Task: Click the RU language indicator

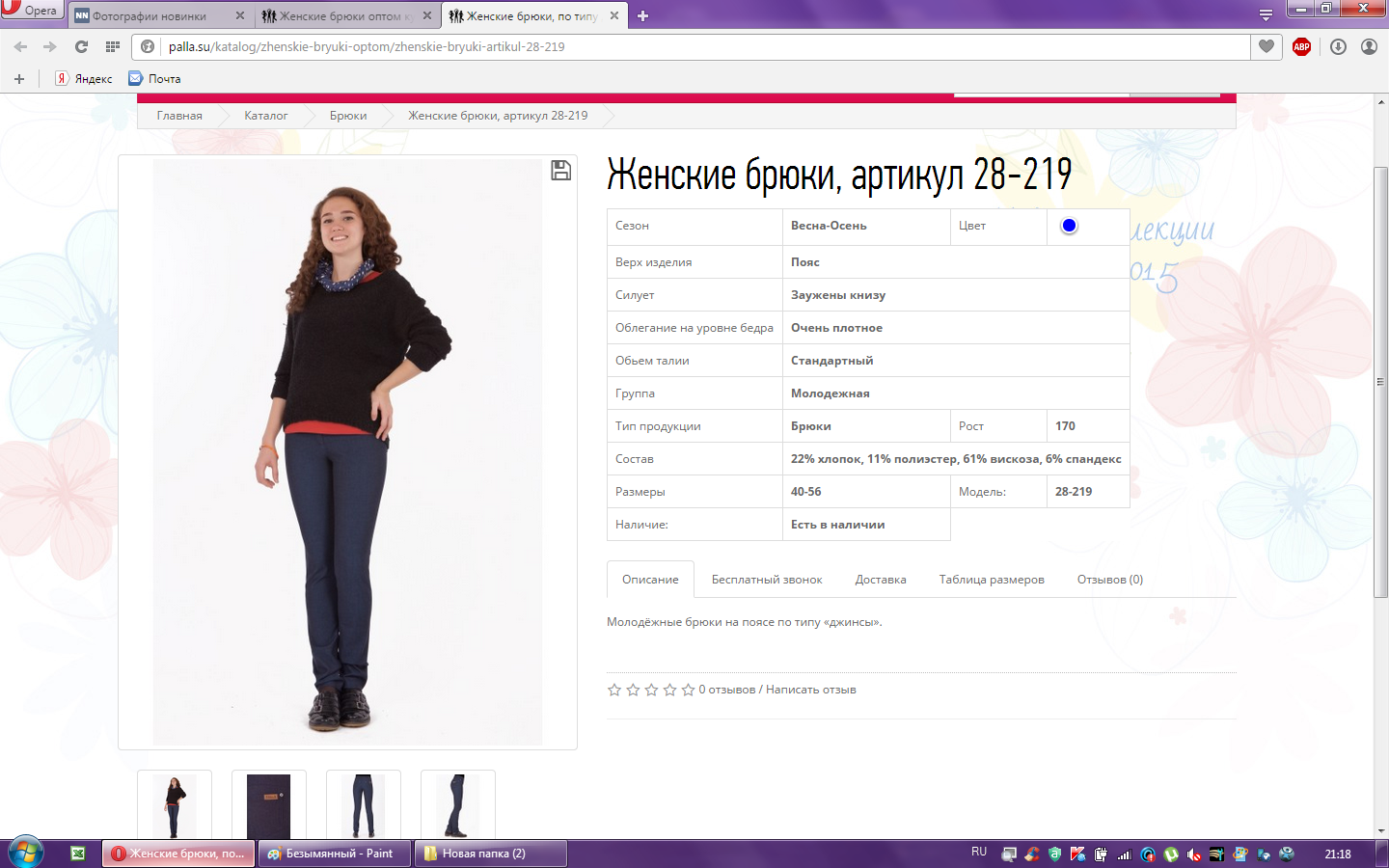Action: (979, 853)
